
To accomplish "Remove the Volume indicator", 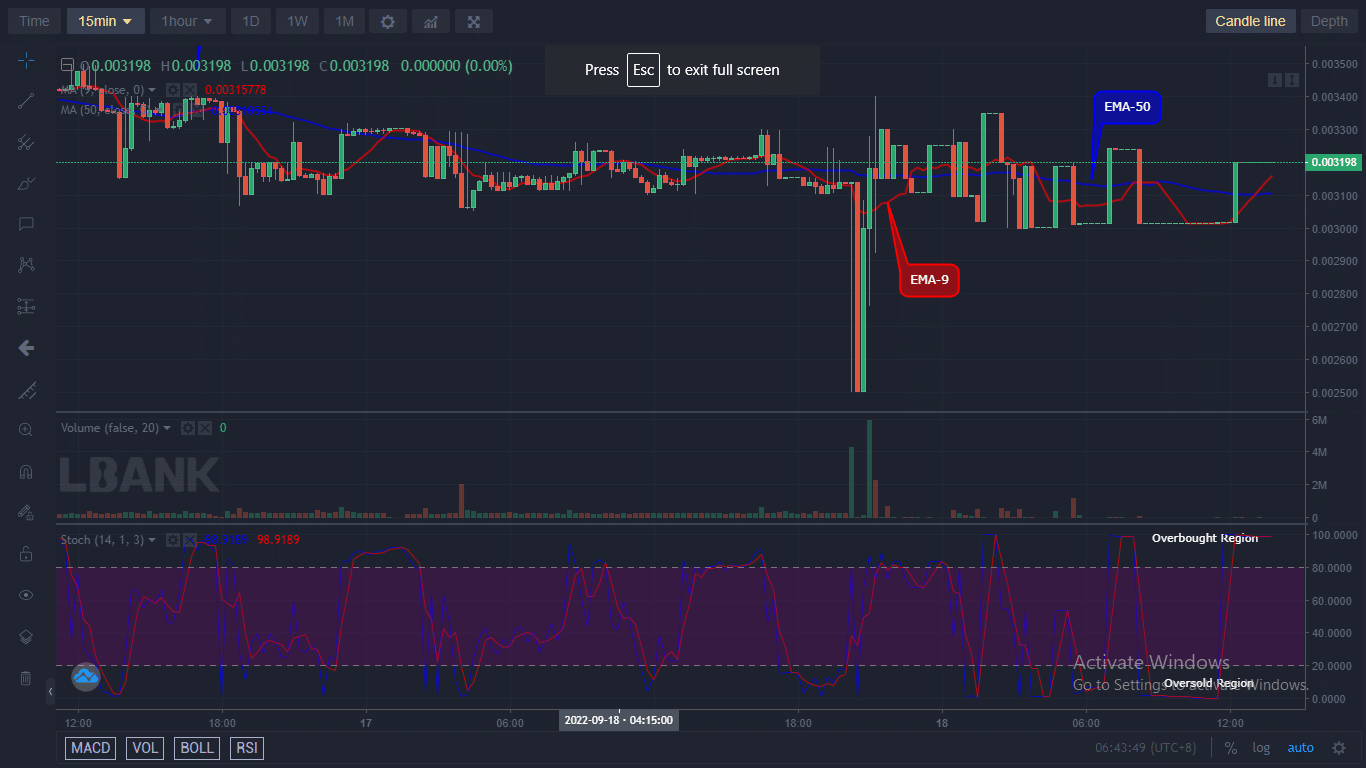I will (x=204, y=428).
